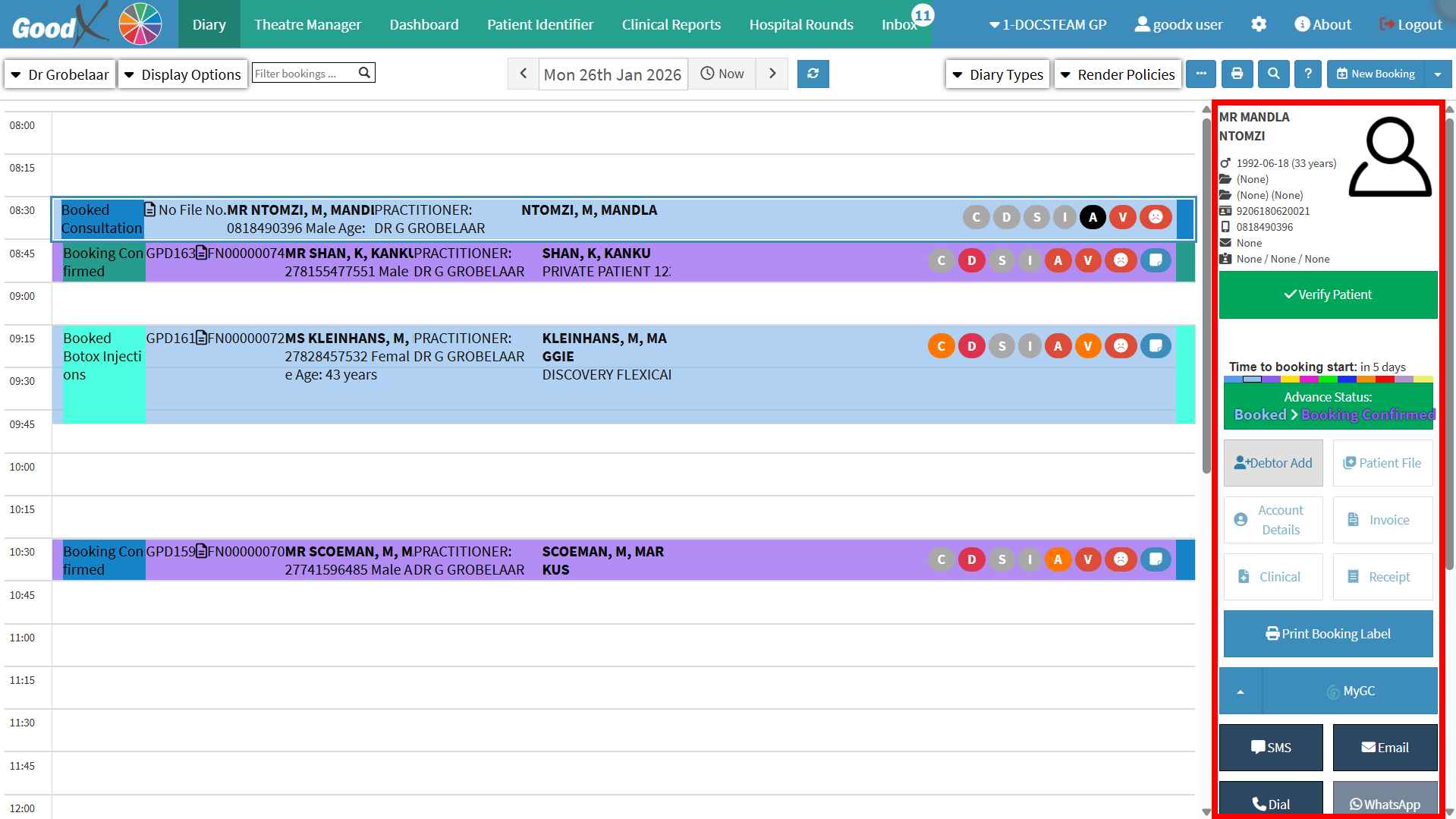The width and height of the screenshot is (1456, 819).
Task: Click the Verify Patient button
Action: tap(1327, 295)
